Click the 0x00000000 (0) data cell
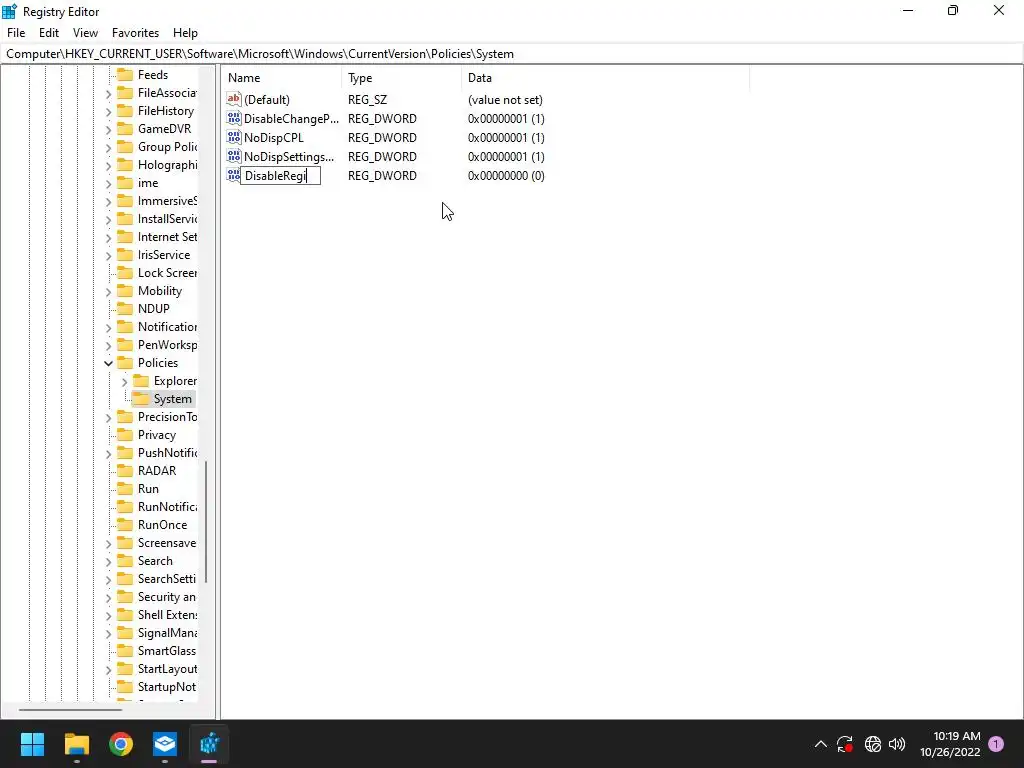This screenshot has height=768, width=1024. pos(506,176)
